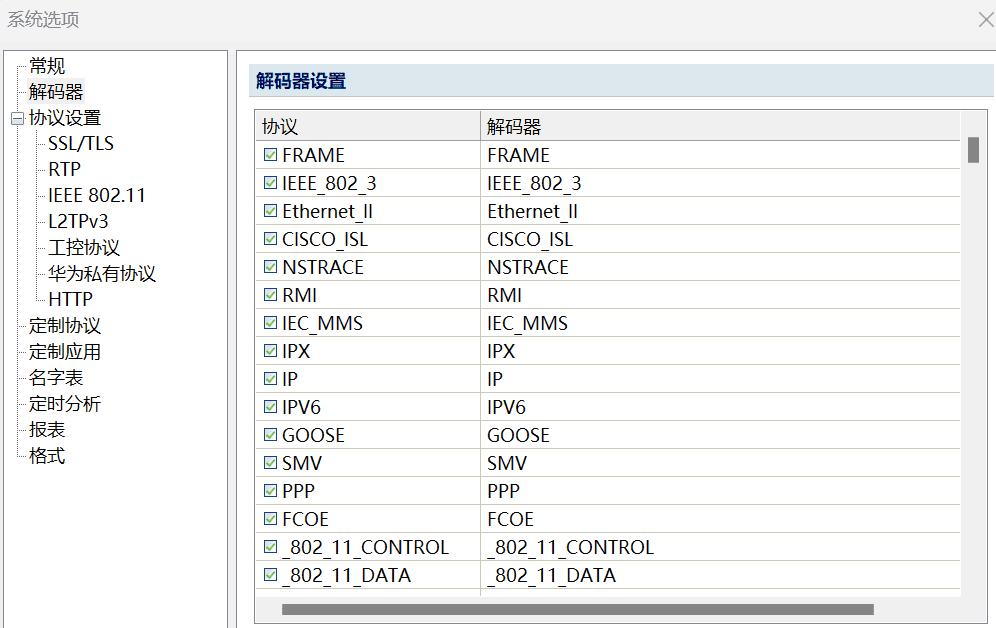This screenshot has width=996, height=628.
Task: Select the IEEE 802.11 tree item
Action: coord(97,196)
